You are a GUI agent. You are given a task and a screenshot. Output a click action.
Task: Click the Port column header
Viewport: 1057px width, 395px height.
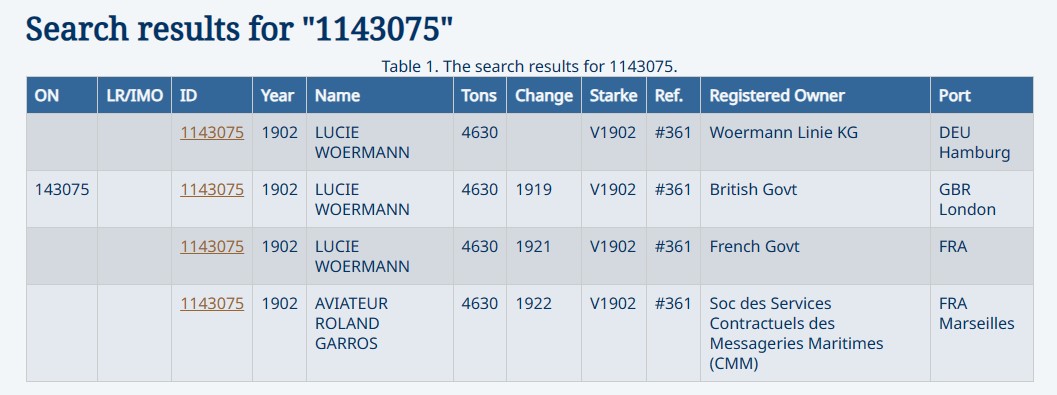[982, 95]
